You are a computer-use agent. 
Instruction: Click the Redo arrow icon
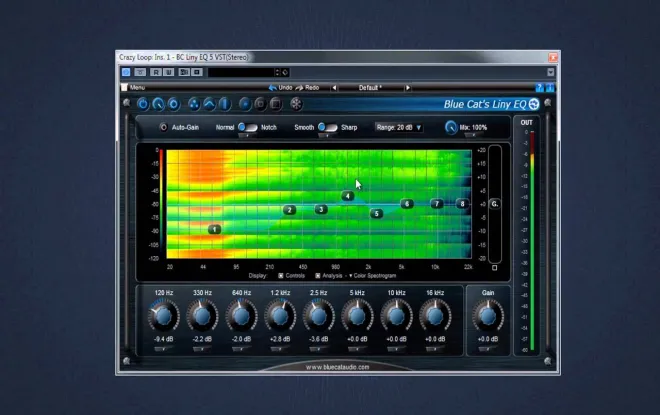point(299,88)
